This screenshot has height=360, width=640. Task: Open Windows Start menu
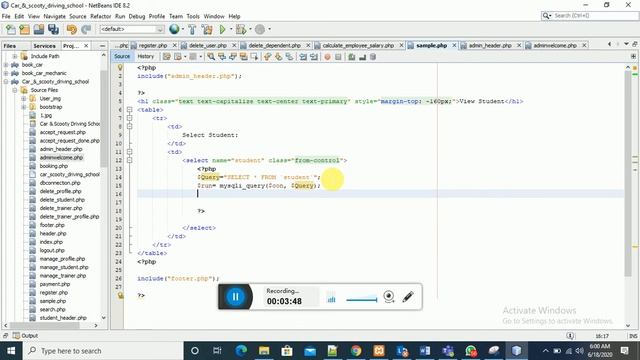pyautogui.click(x=11, y=351)
